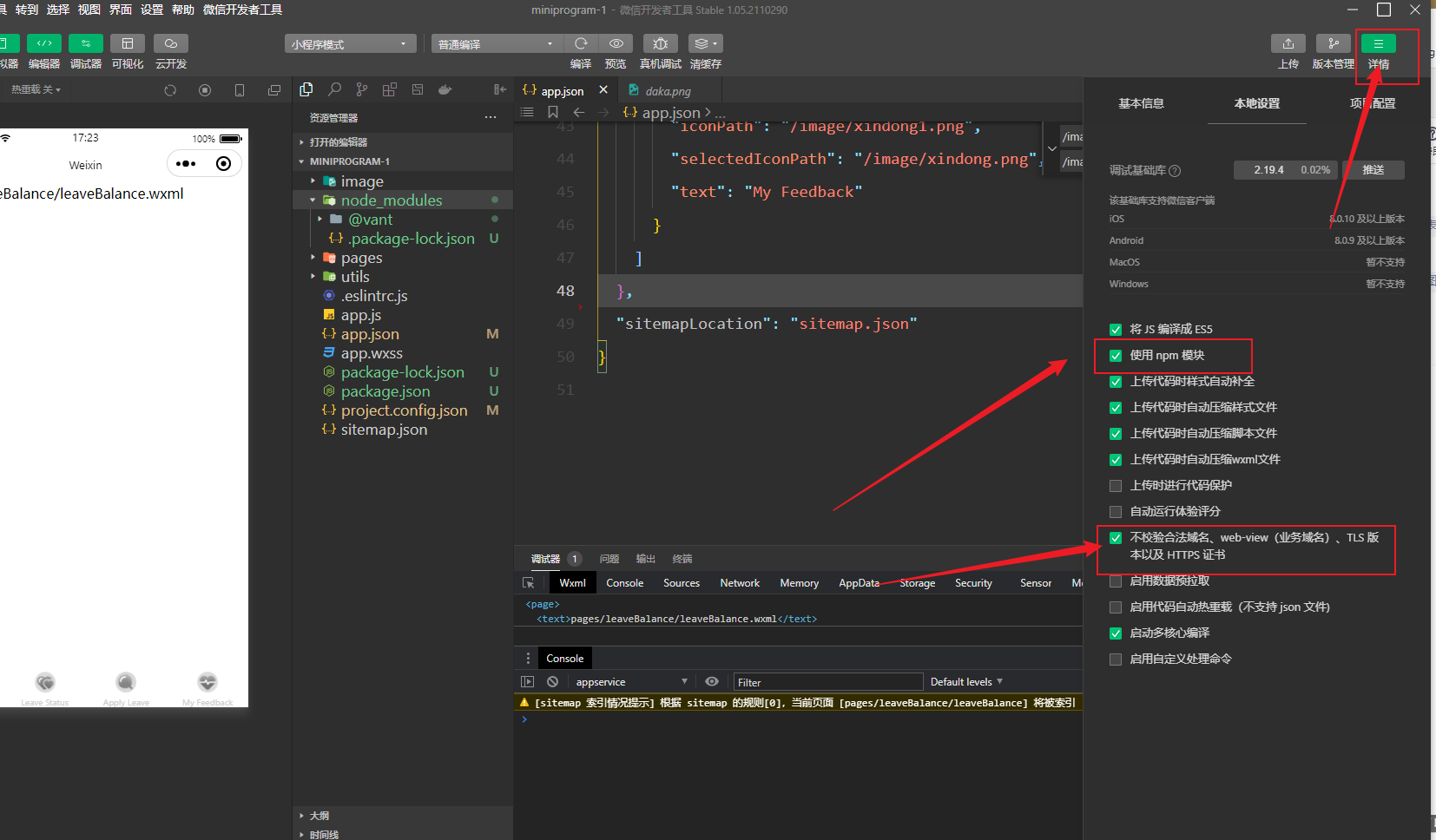Start real device debugging (真机调试)
Viewport: 1436px width, 840px height.
(661, 43)
